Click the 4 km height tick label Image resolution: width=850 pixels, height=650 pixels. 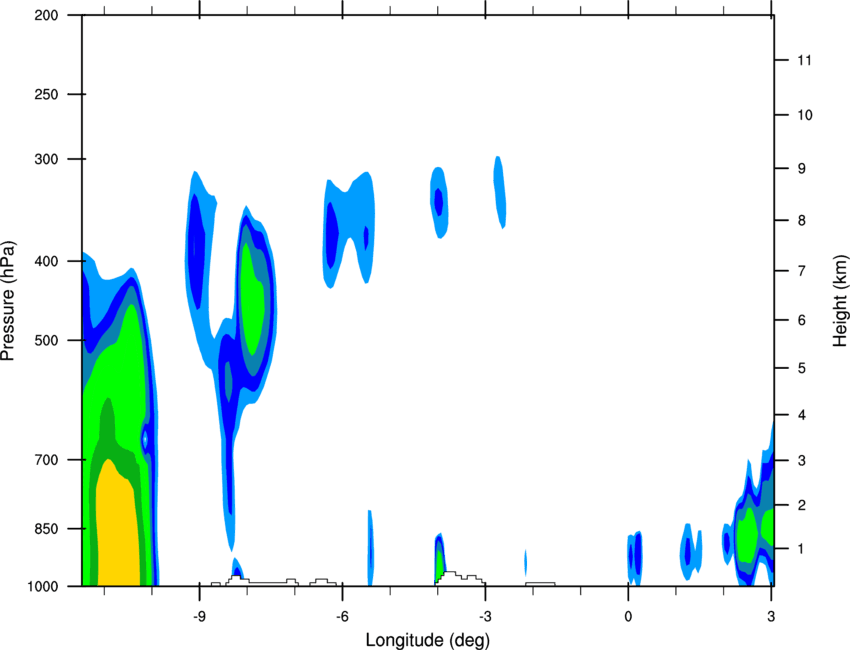click(801, 415)
